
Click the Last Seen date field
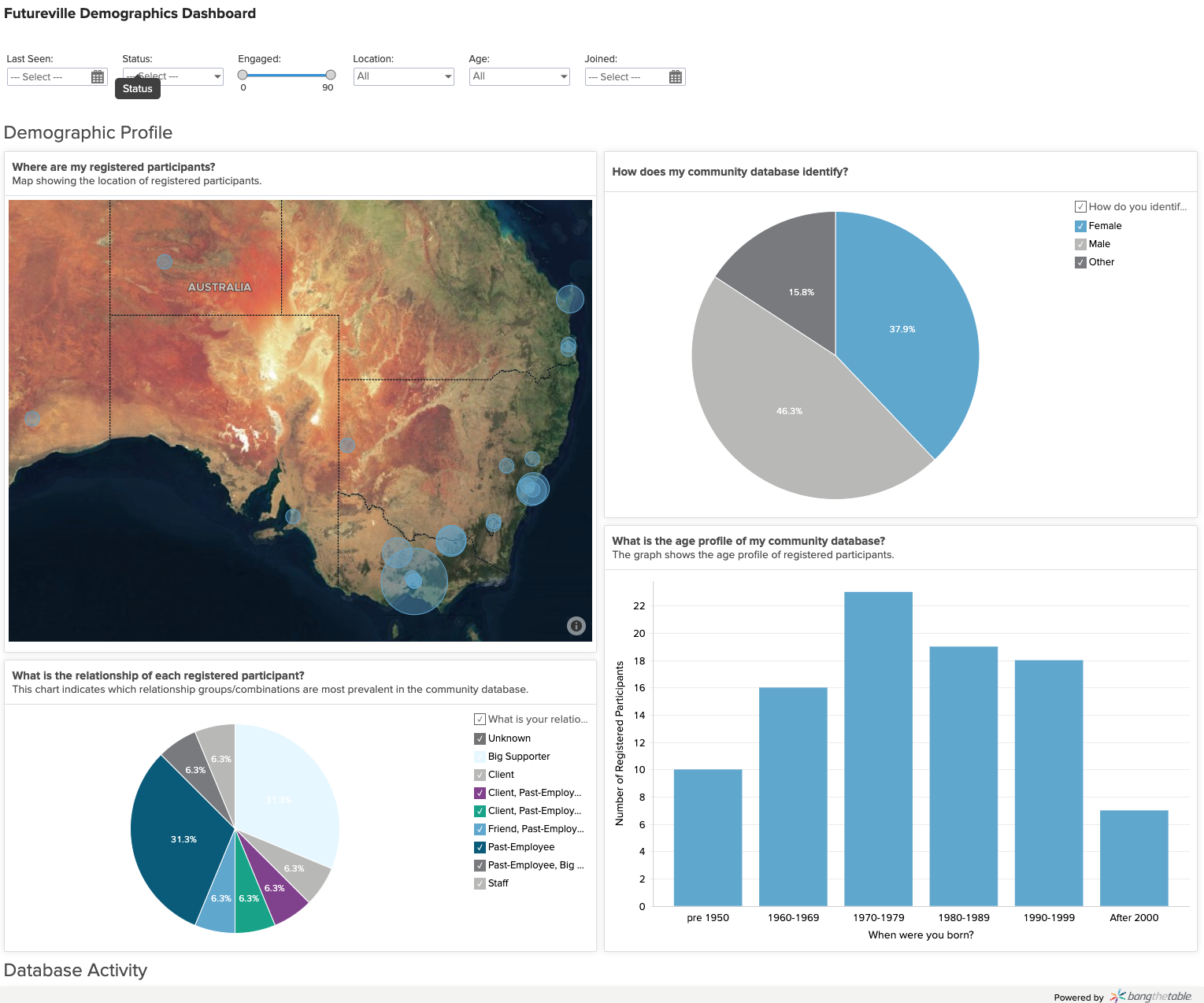click(x=57, y=76)
